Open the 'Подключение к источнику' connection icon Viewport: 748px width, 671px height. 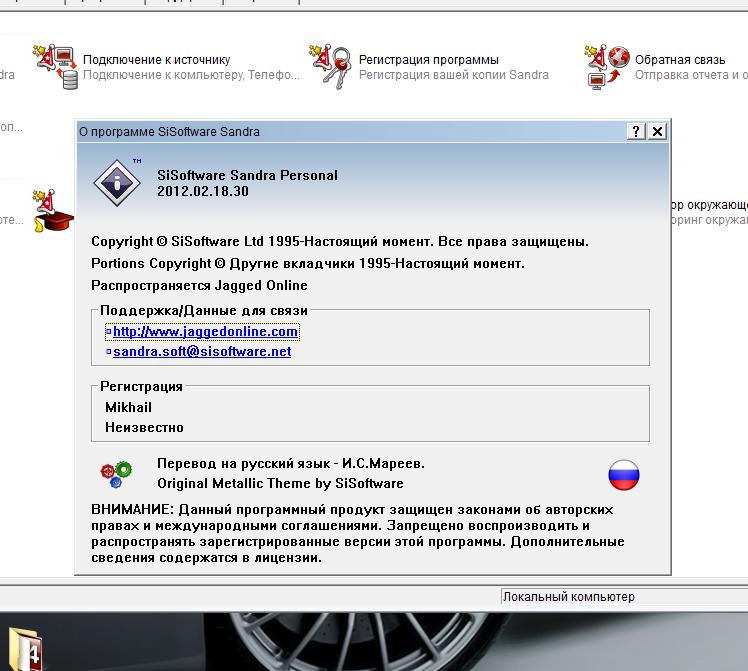(x=55, y=67)
